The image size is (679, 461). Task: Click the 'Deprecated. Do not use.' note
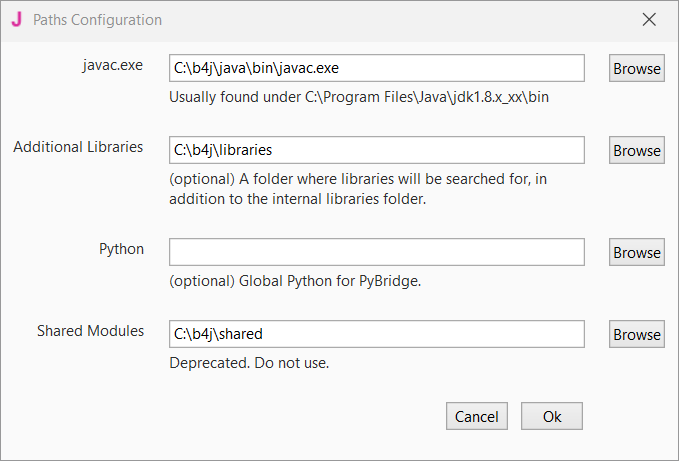[249, 363]
